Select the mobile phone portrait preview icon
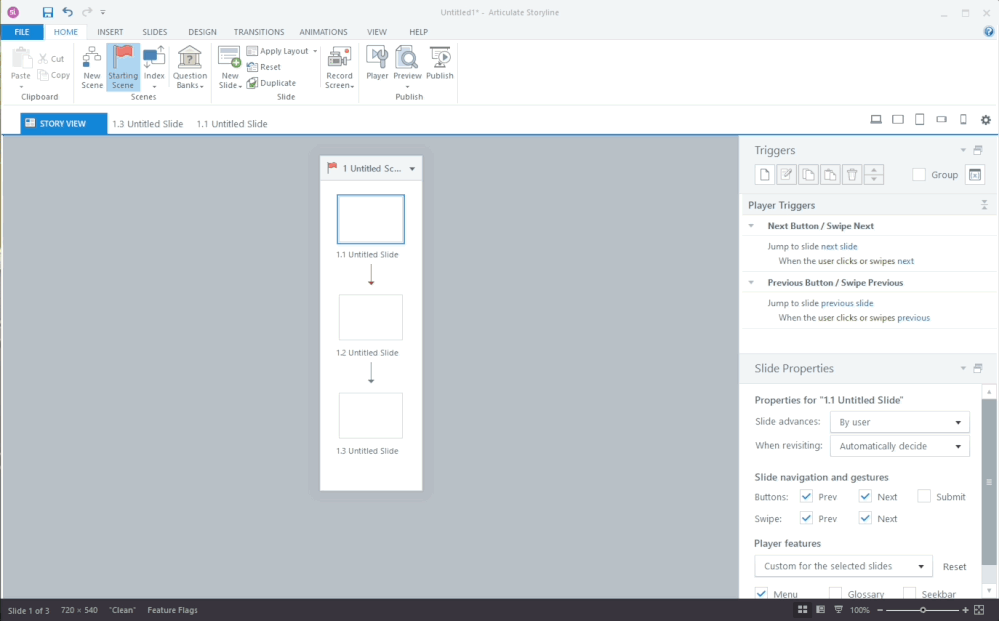 pyautogui.click(x=963, y=120)
